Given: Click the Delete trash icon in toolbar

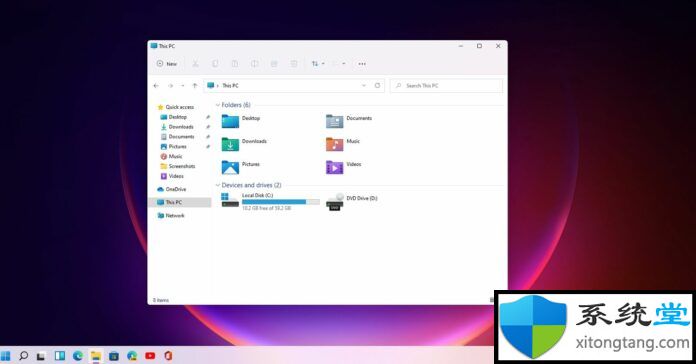Looking at the screenshot, I should (294, 64).
